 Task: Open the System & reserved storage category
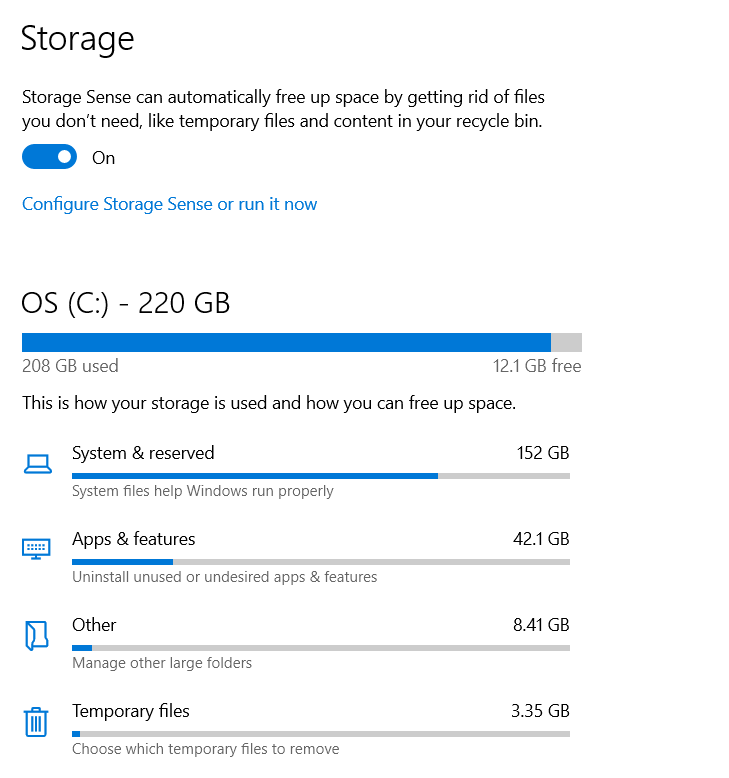click(x=143, y=453)
